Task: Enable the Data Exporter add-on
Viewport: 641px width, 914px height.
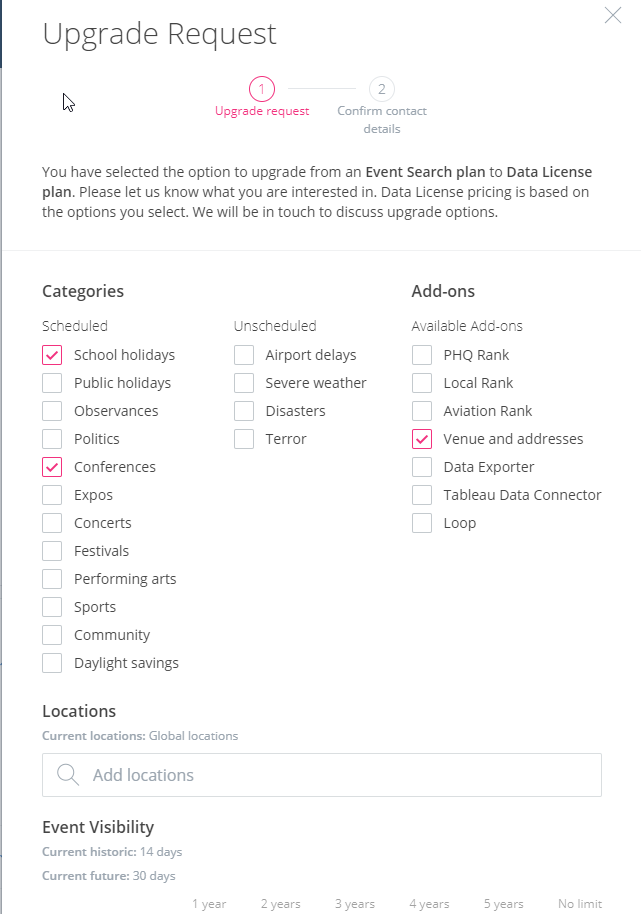Action: pos(422,467)
